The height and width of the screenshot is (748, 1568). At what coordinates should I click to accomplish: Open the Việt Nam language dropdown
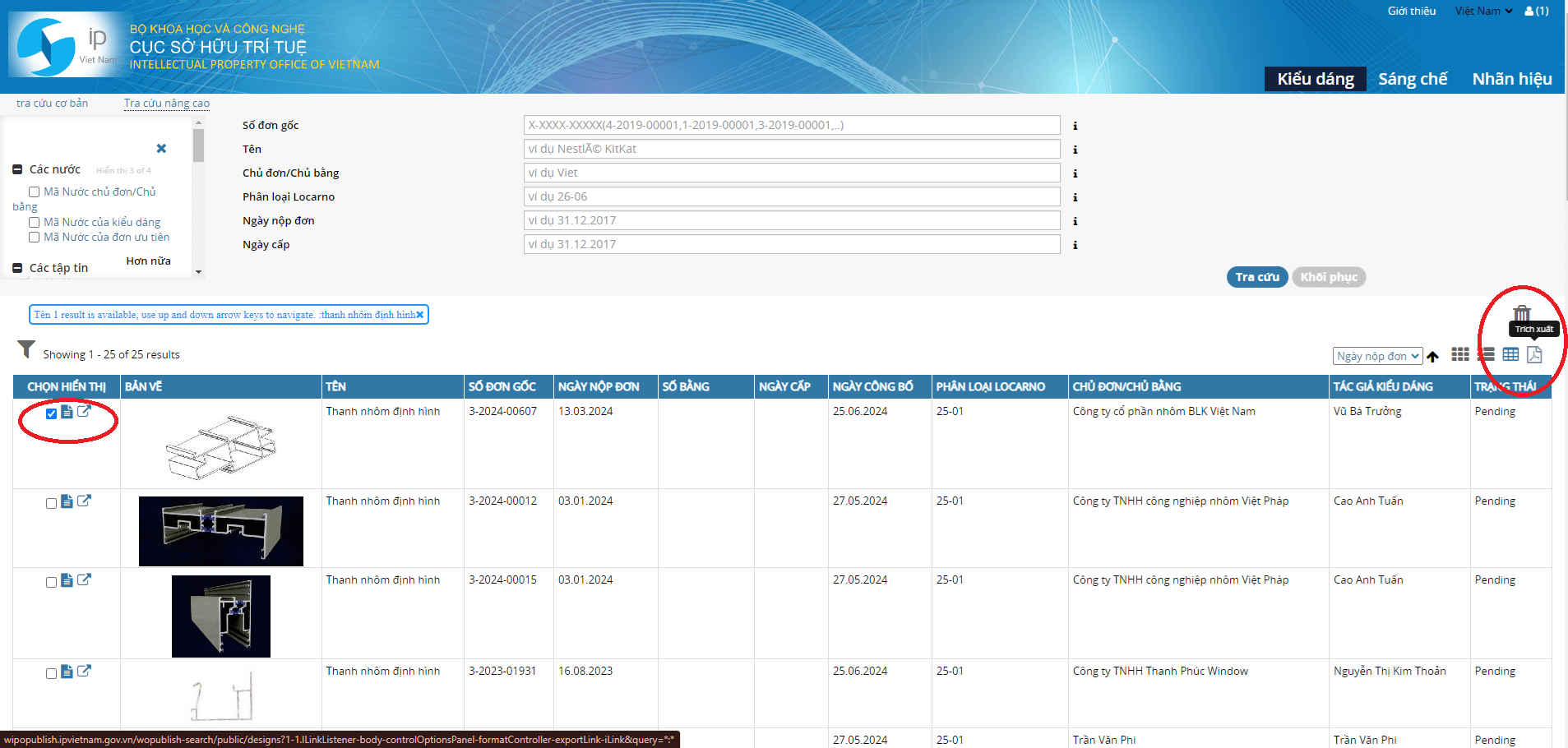1483,12
